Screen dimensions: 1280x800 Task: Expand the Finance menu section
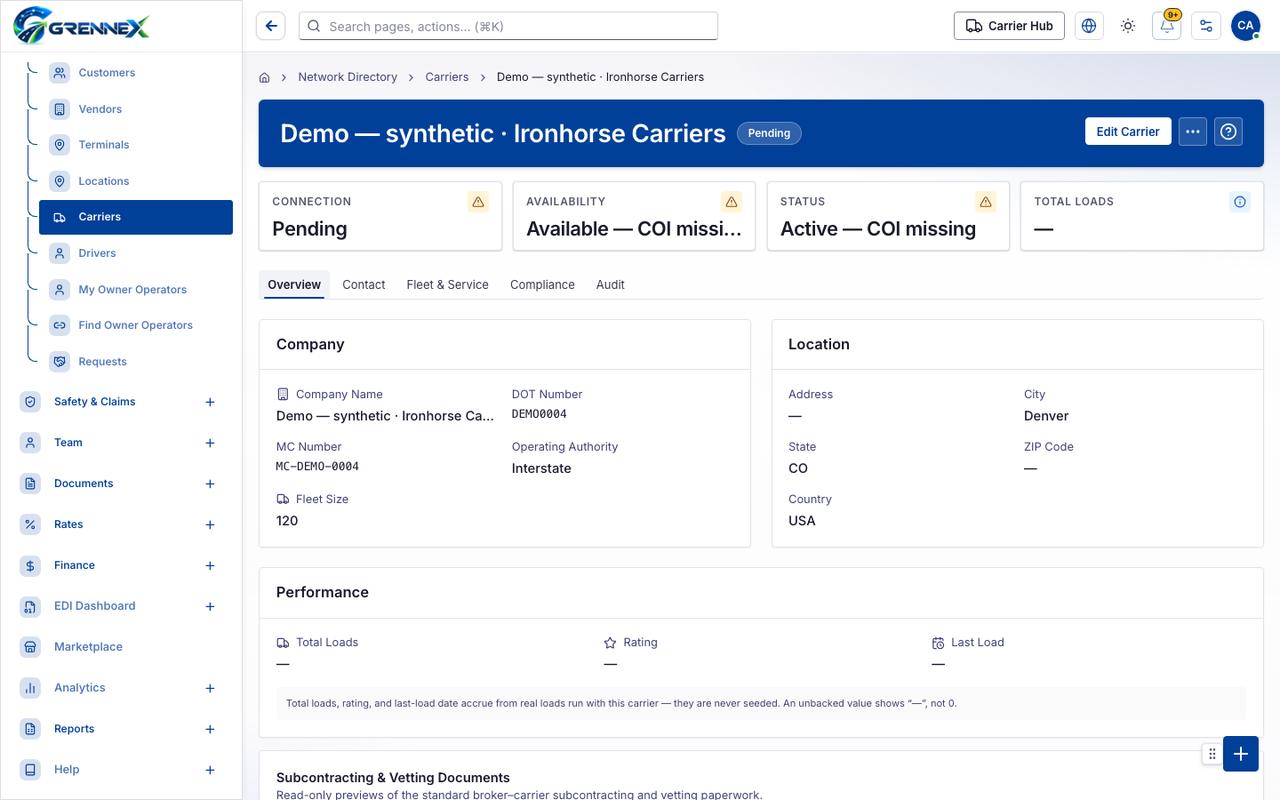click(x=210, y=566)
